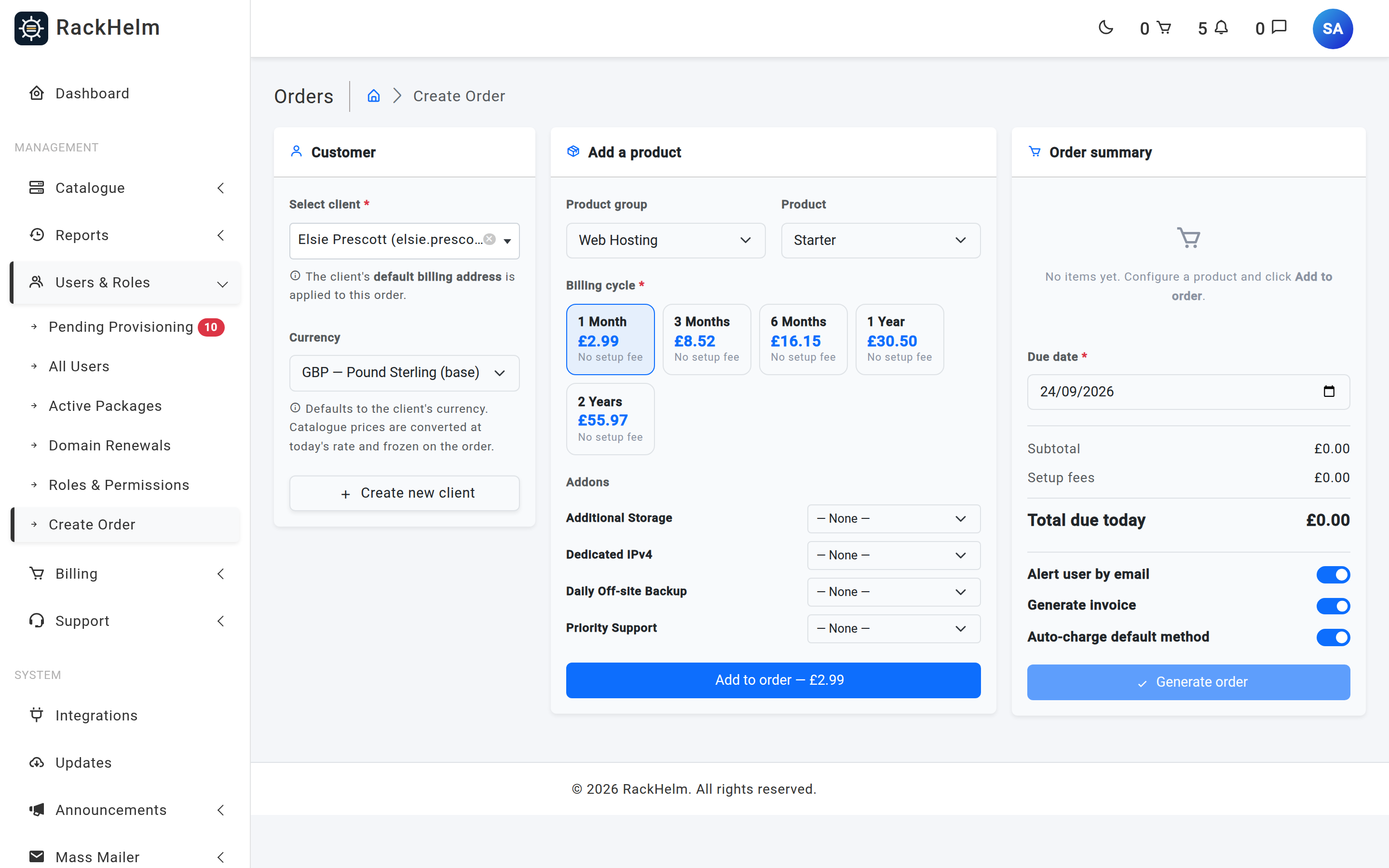Click the Integrations plug icon
The height and width of the screenshot is (868, 1389).
tap(37, 715)
